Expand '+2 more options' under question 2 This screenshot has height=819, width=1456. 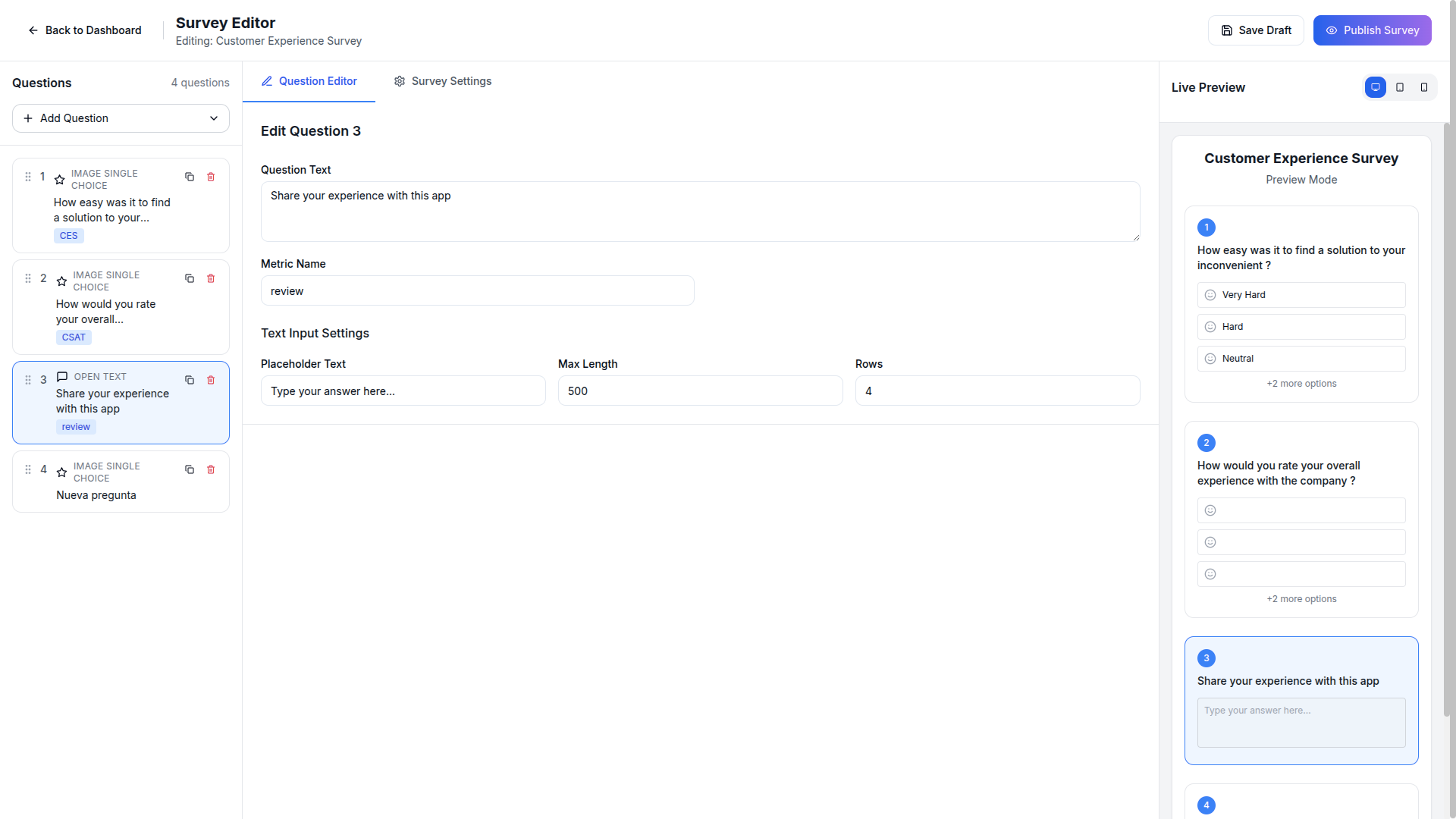coord(1301,599)
